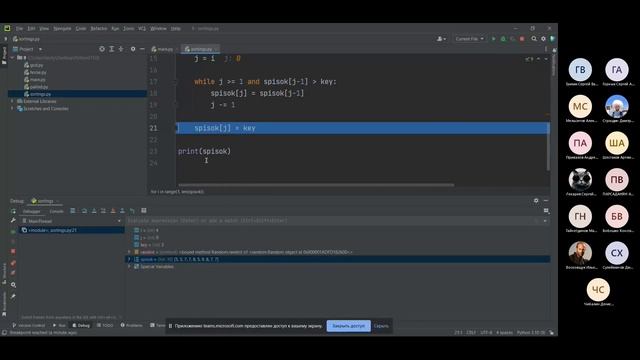This screenshot has width=640, height=360.
Task: Click the blue stop sharing button
Action: tap(349, 326)
